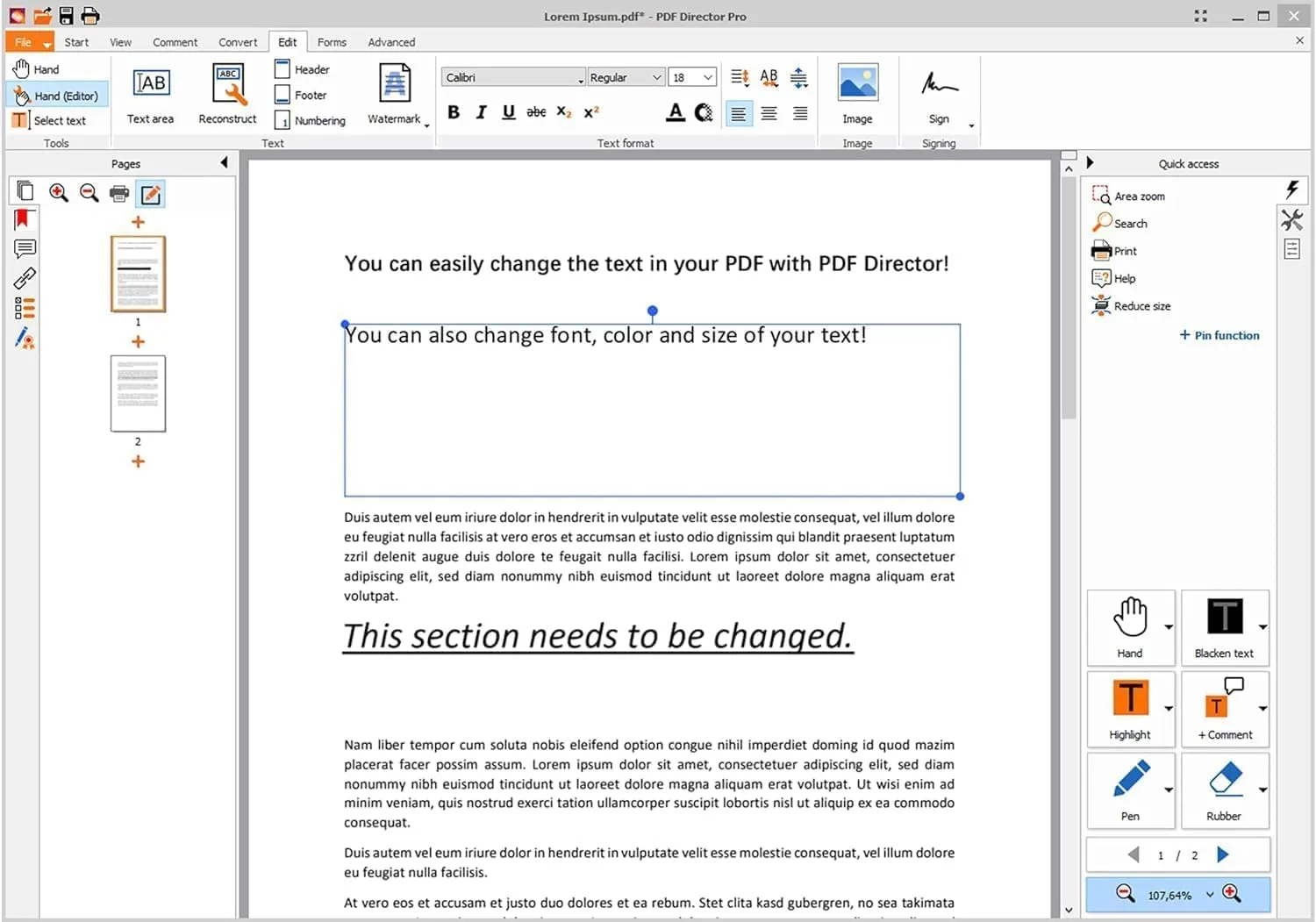
Task: Expand the zoom percentage dropdown
Action: coord(1212,894)
